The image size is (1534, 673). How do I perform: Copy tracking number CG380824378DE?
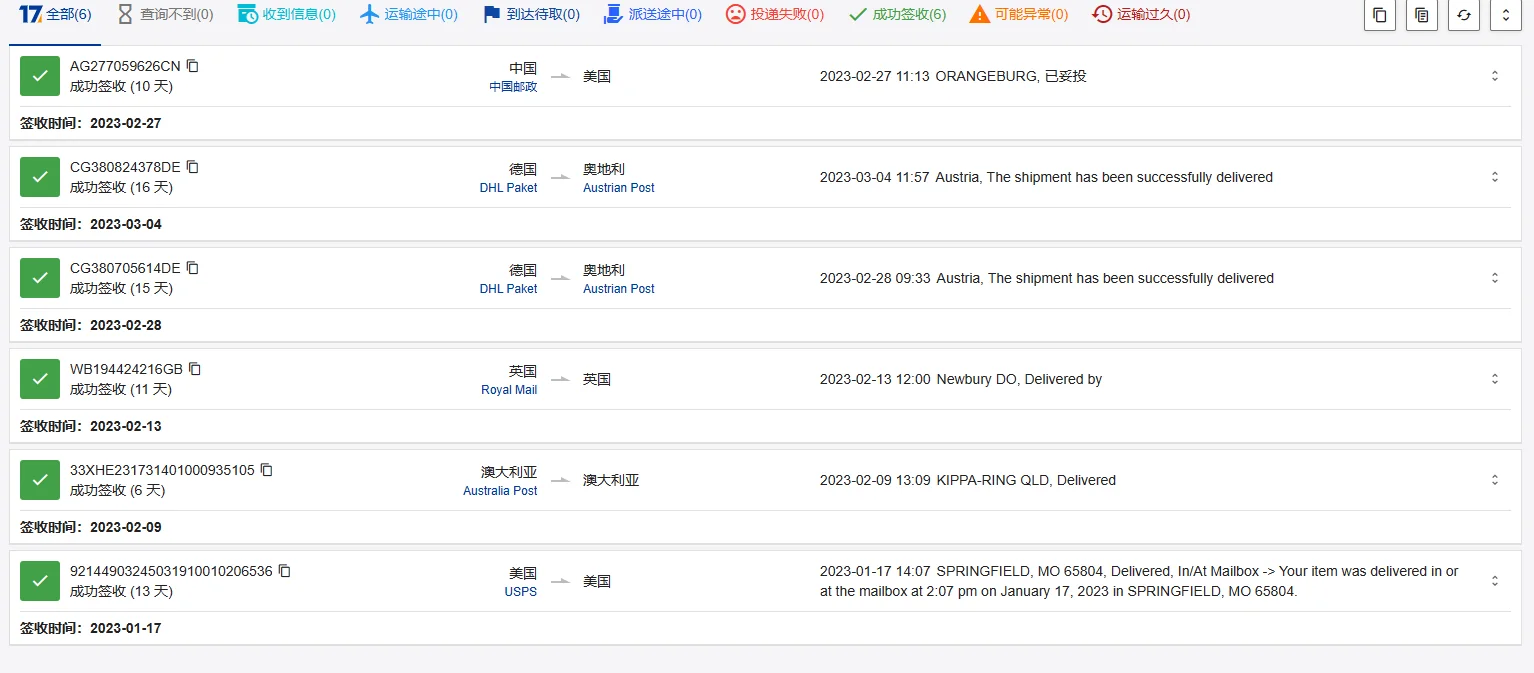pos(193,167)
